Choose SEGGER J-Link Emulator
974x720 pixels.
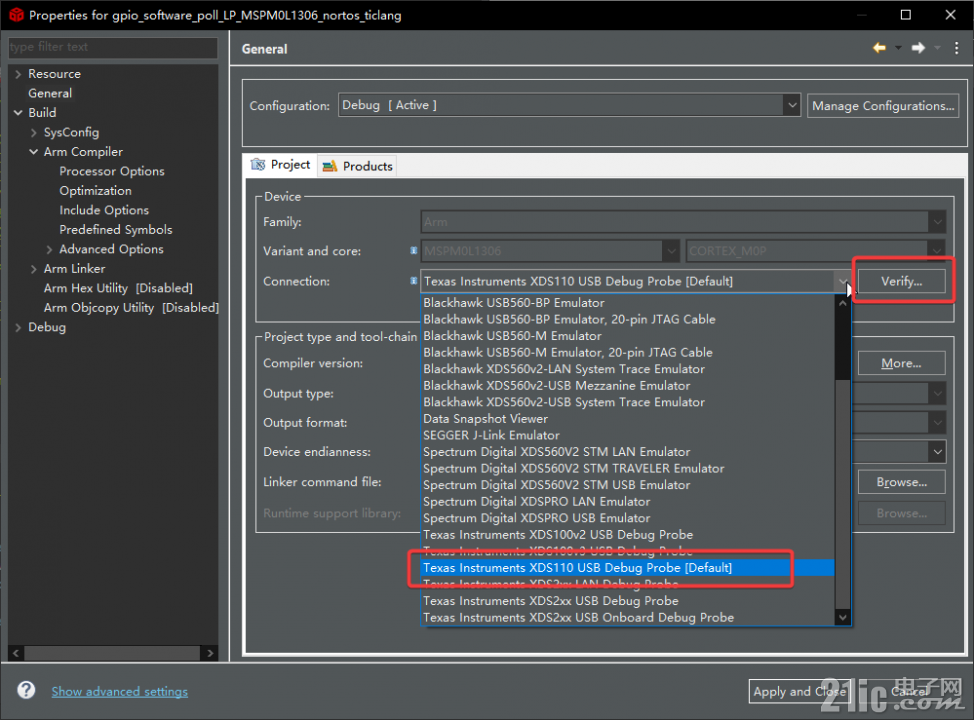[627, 435]
